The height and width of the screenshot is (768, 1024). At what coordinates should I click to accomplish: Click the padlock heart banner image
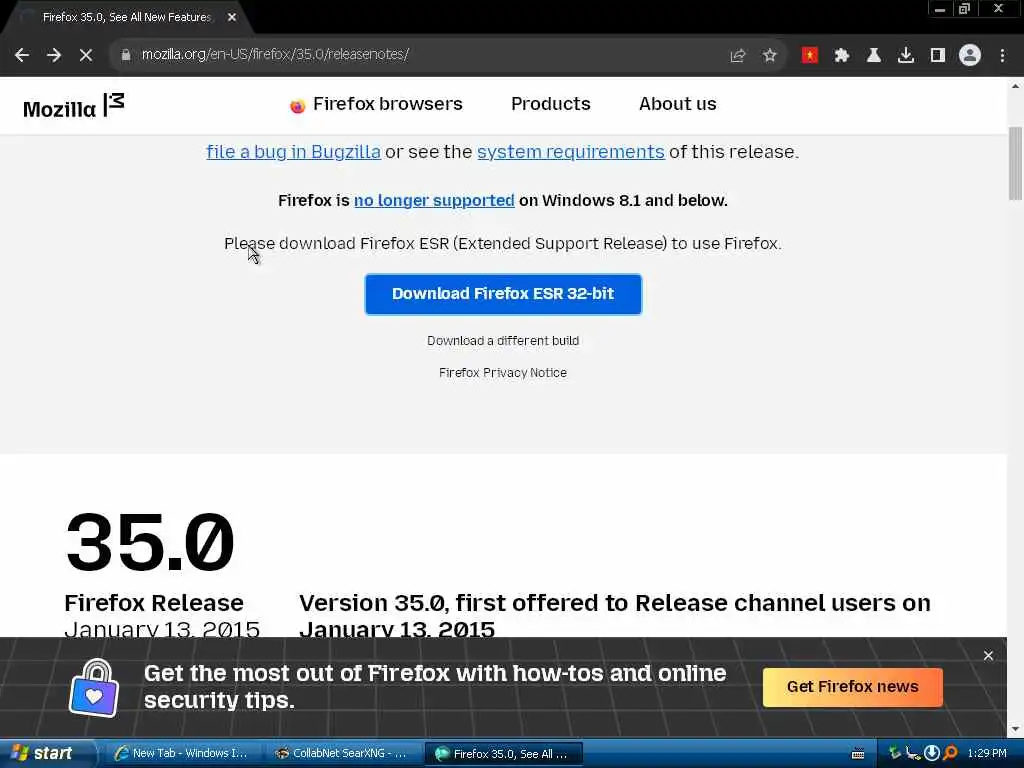(x=94, y=688)
